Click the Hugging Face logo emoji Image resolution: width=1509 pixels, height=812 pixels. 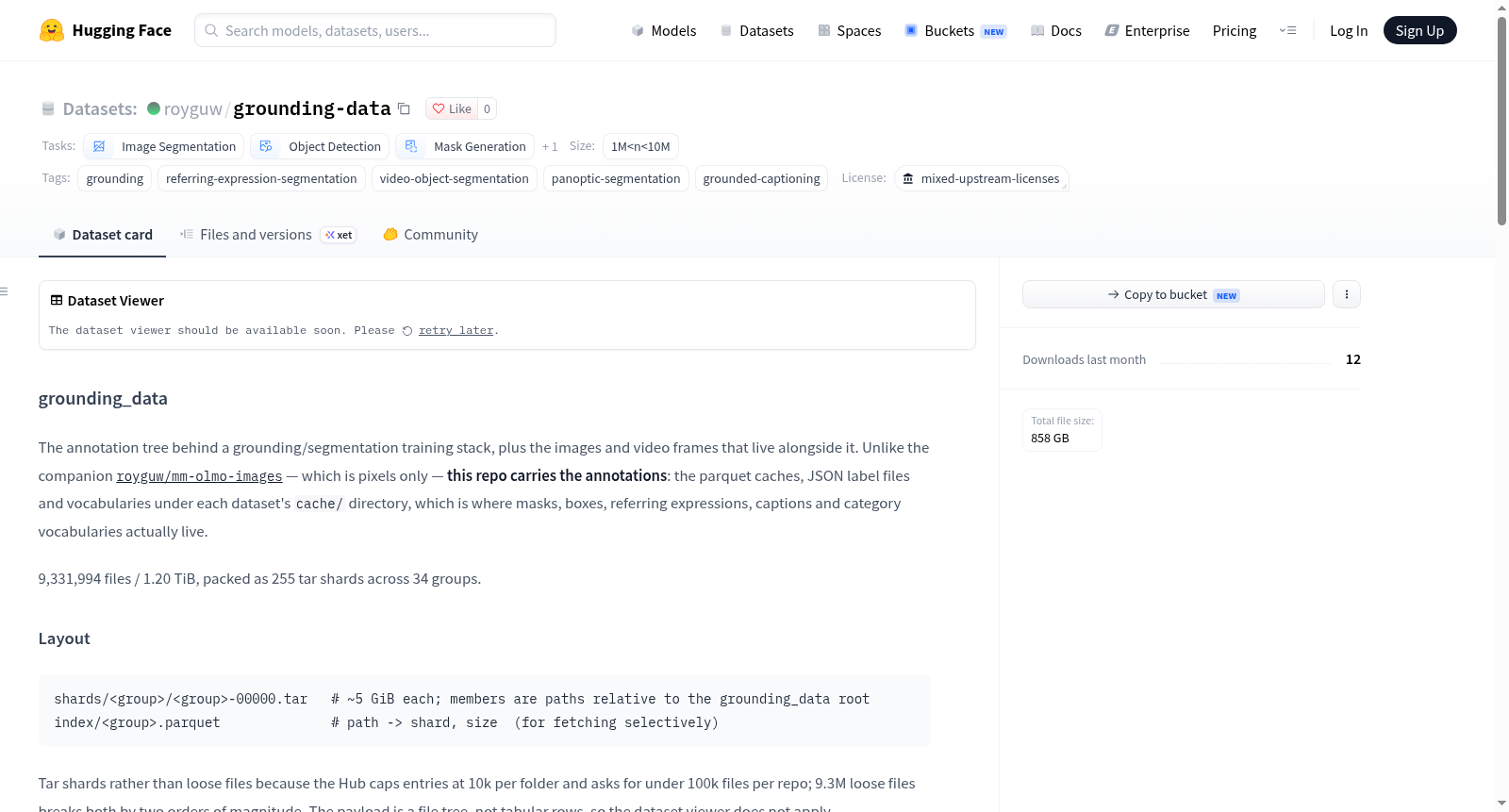[x=52, y=30]
